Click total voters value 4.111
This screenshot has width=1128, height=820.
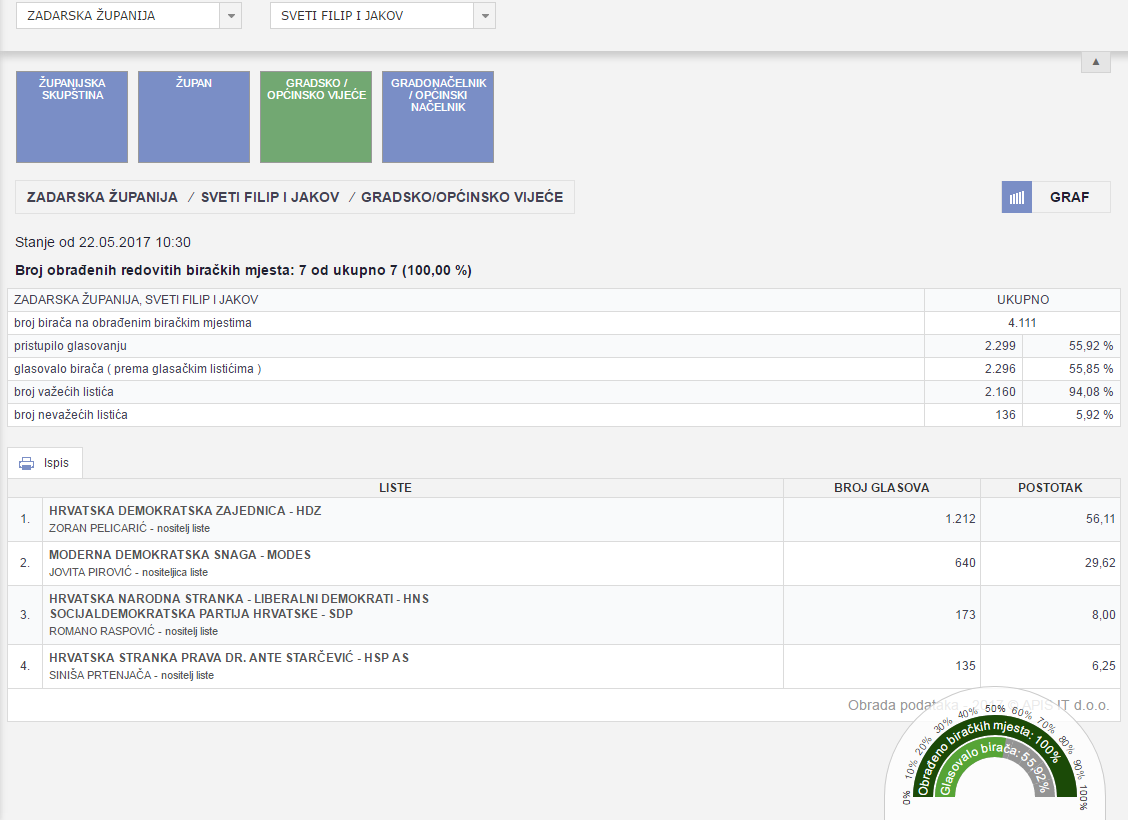point(1022,323)
